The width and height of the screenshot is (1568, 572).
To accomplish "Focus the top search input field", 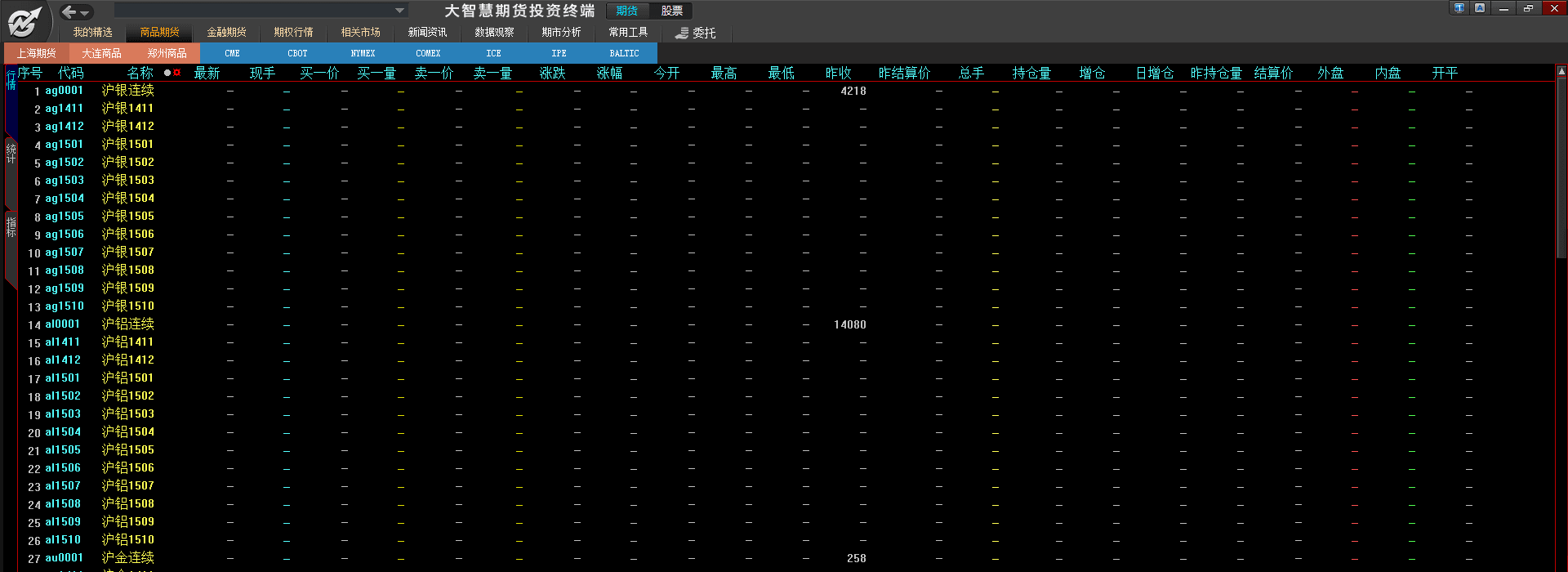I will [253, 11].
